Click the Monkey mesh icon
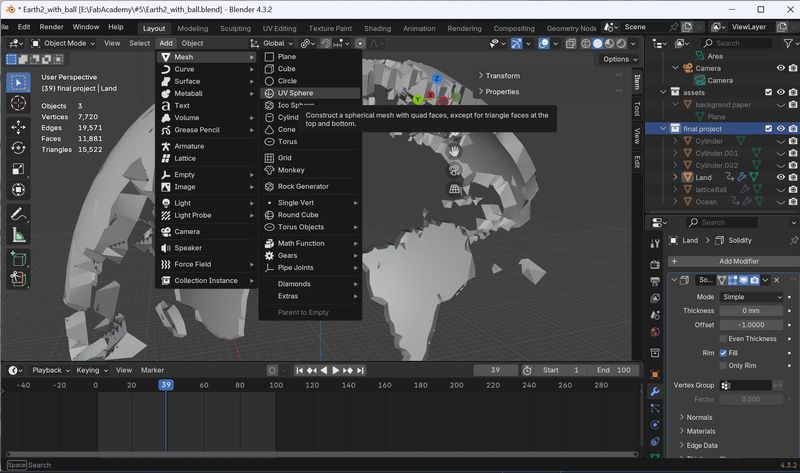Image resolution: width=800 pixels, height=473 pixels. pyautogui.click(x=269, y=170)
